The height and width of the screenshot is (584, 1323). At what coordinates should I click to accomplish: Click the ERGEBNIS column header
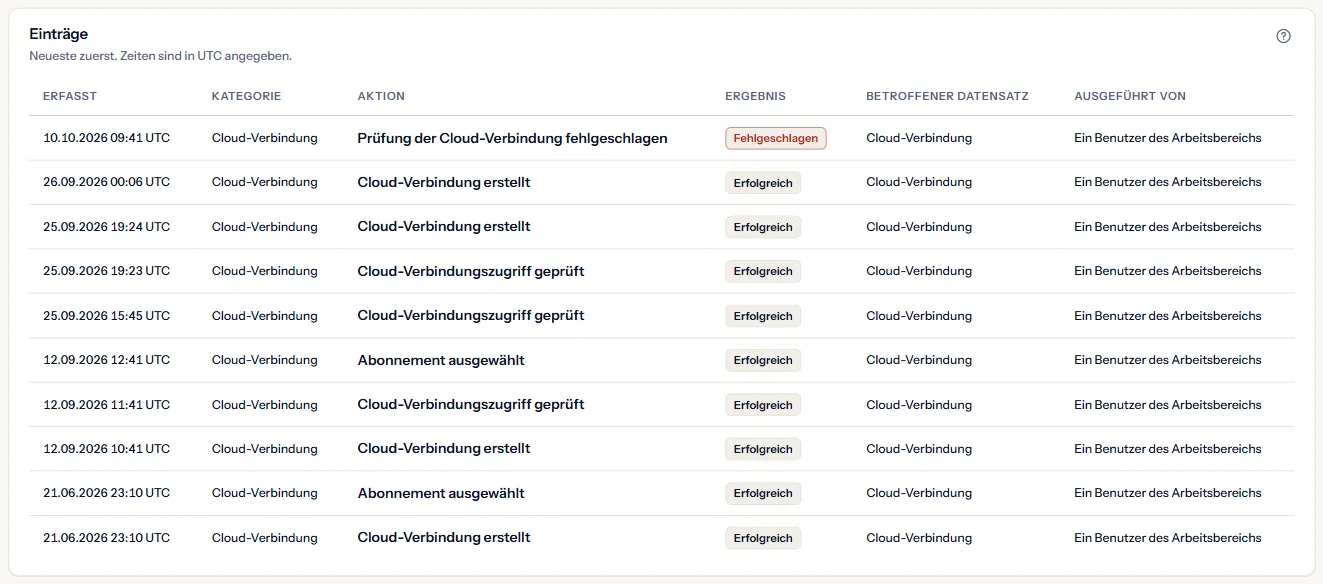tap(755, 96)
